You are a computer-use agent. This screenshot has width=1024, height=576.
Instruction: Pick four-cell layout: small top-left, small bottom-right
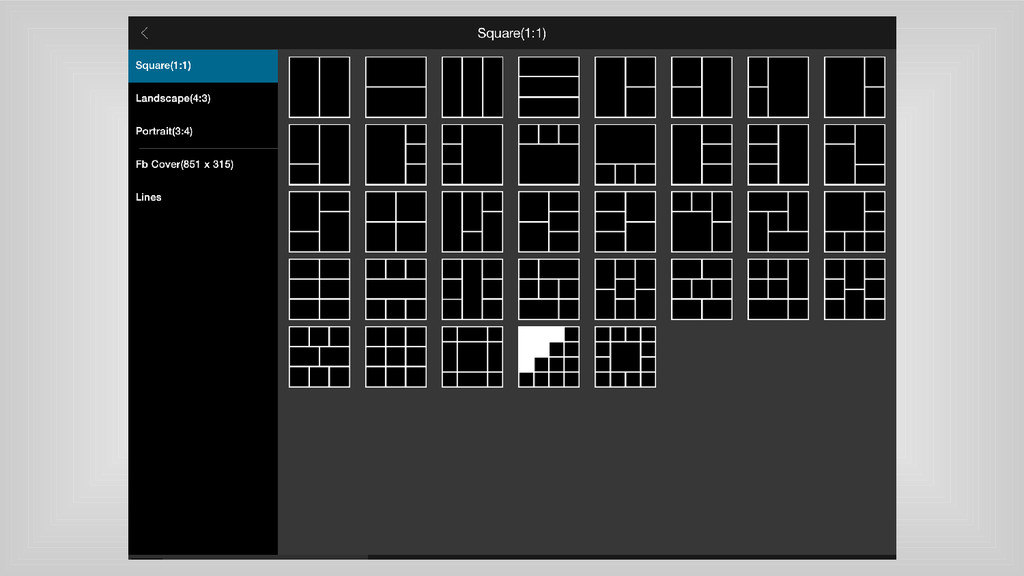pos(854,155)
